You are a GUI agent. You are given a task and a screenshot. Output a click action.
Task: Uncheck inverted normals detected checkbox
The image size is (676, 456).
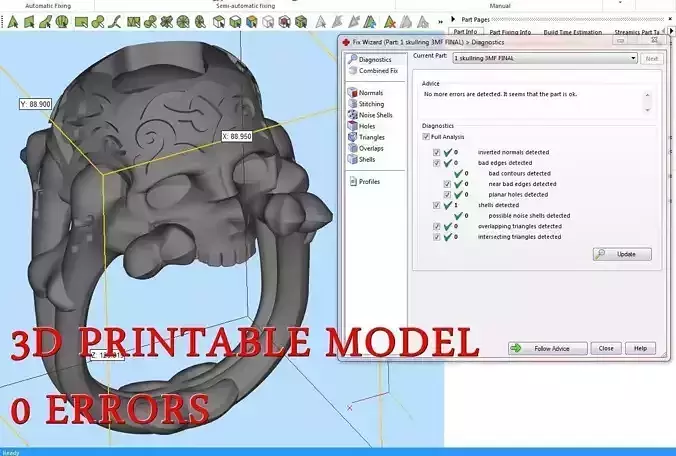click(436, 152)
